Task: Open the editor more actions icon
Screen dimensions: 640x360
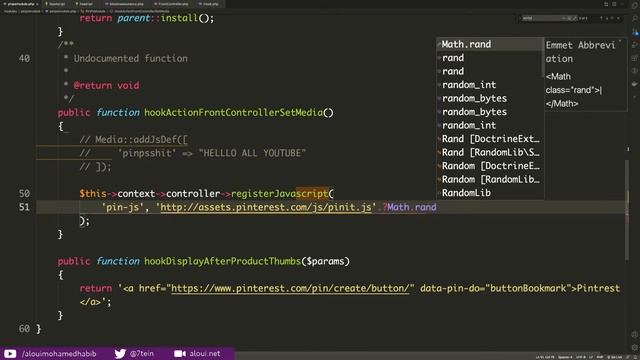Action: coord(622,4)
